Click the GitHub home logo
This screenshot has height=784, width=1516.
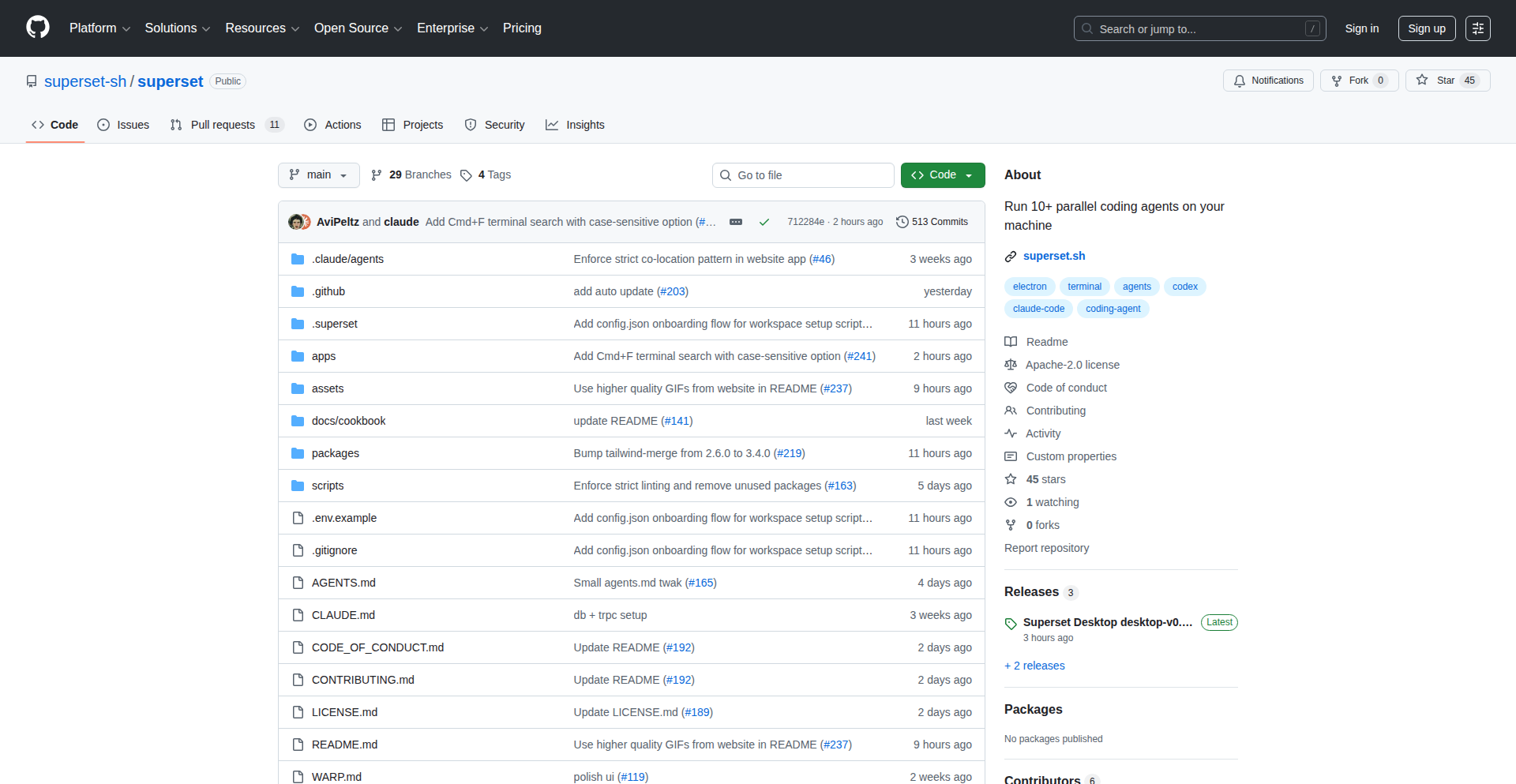click(36, 28)
